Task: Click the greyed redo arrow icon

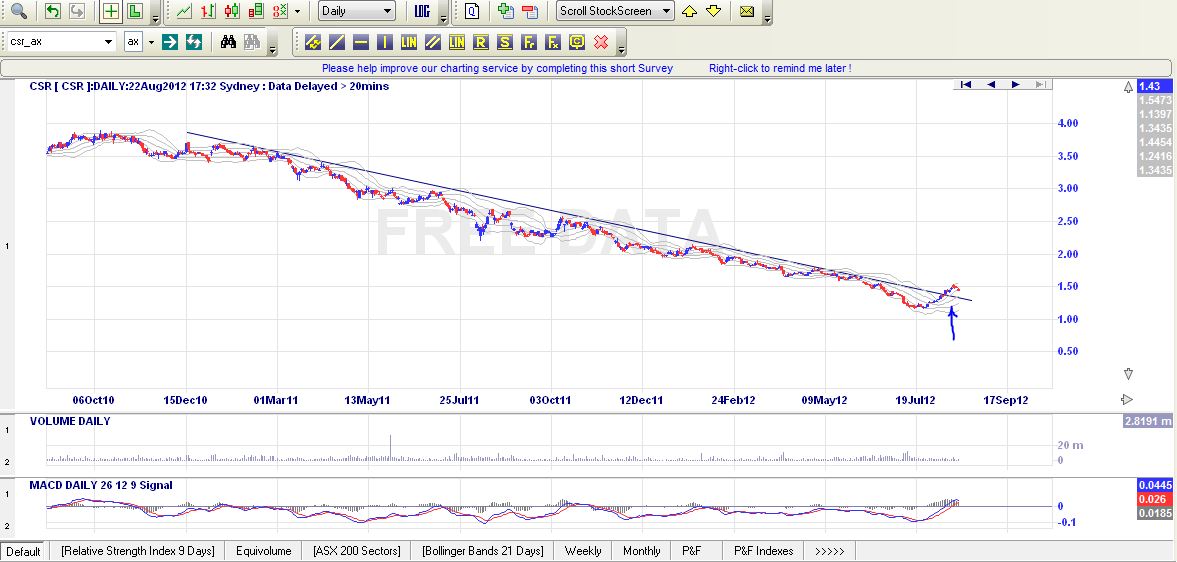Action: (x=77, y=11)
